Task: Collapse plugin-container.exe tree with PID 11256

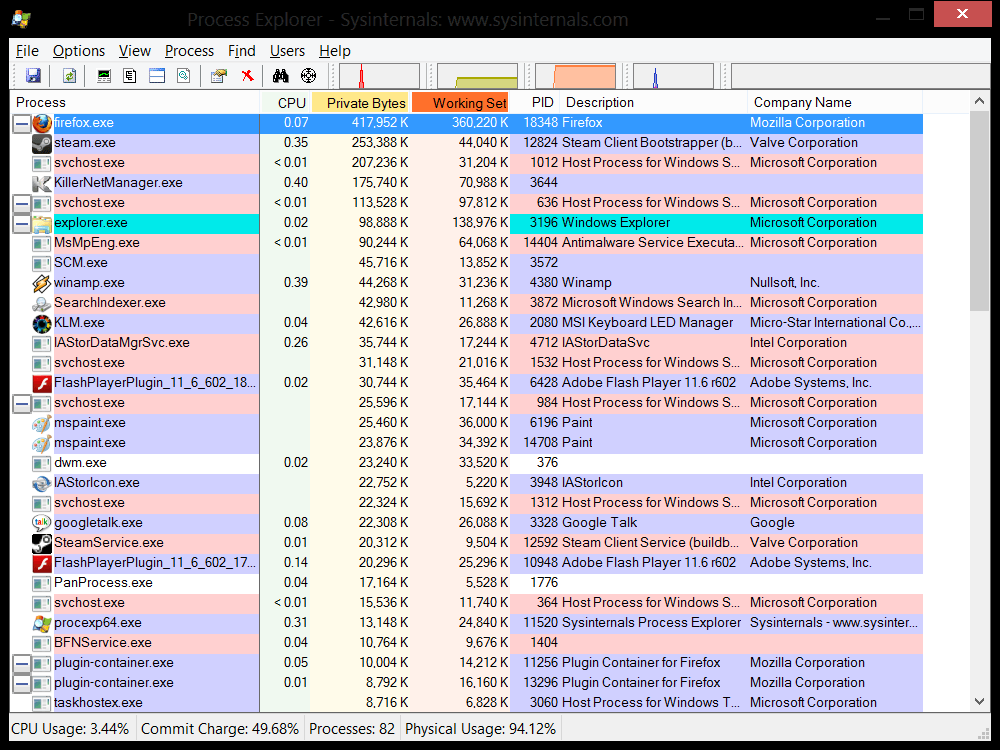Action: pyautogui.click(x=22, y=663)
